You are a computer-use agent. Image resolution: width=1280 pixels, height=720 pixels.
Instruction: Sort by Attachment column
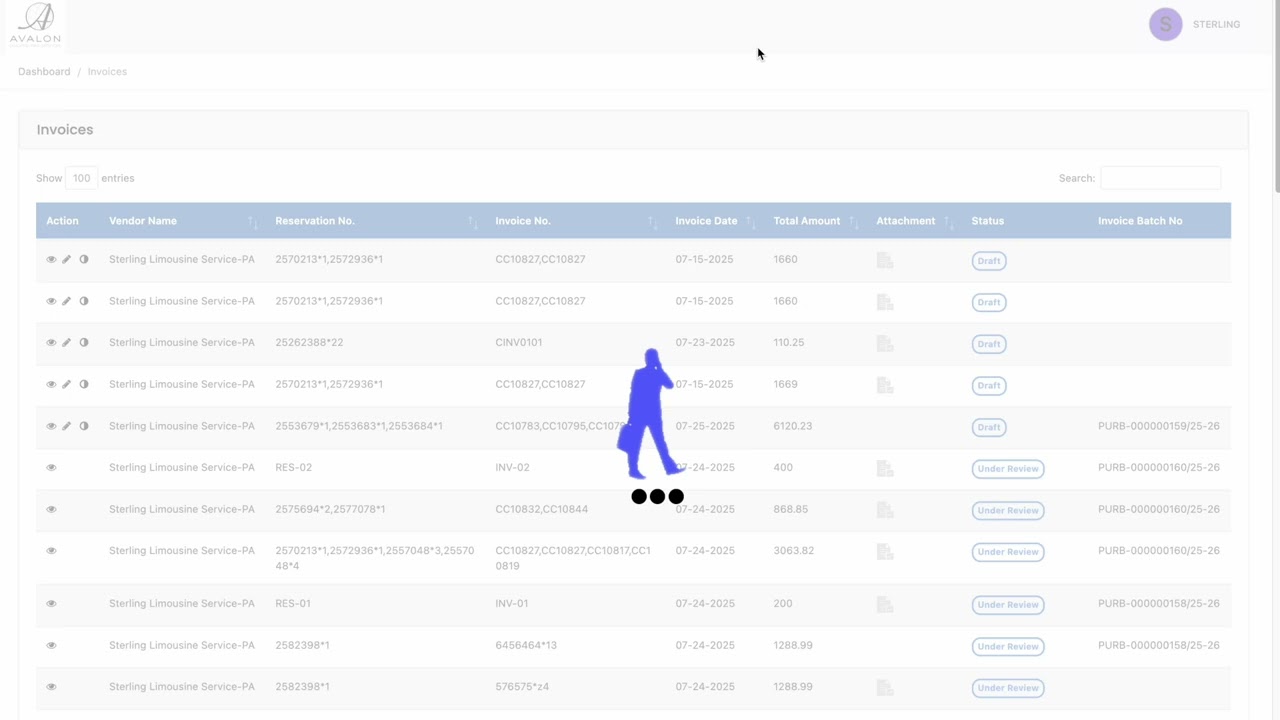pyautogui.click(x=914, y=221)
